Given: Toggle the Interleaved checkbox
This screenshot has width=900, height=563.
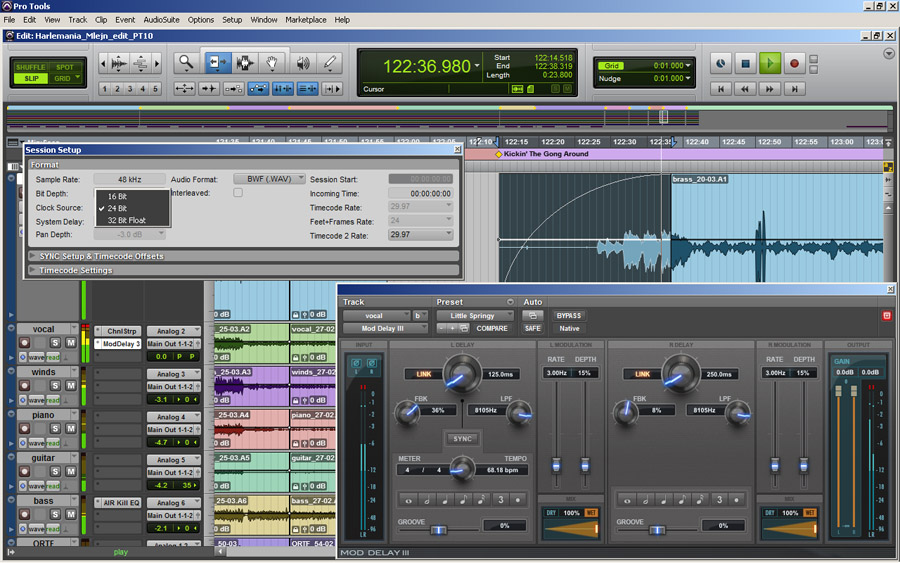Looking at the screenshot, I should pyautogui.click(x=238, y=193).
